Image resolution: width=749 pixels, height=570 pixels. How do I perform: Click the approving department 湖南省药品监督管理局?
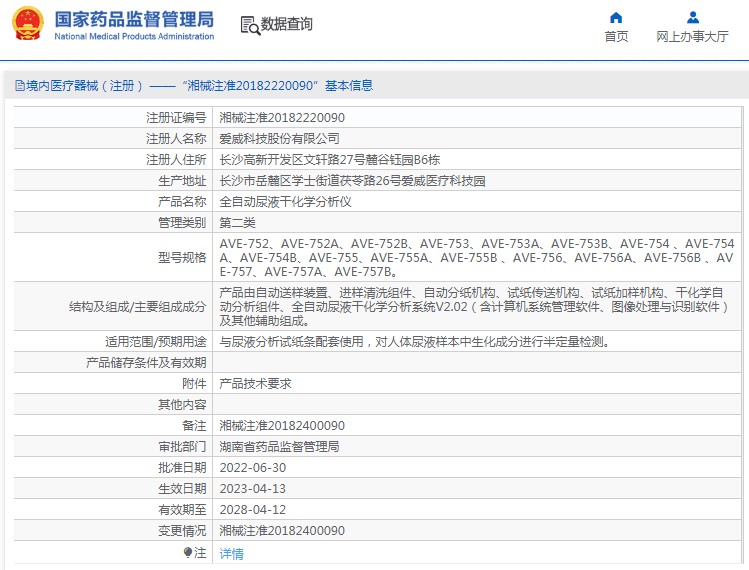(x=279, y=446)
